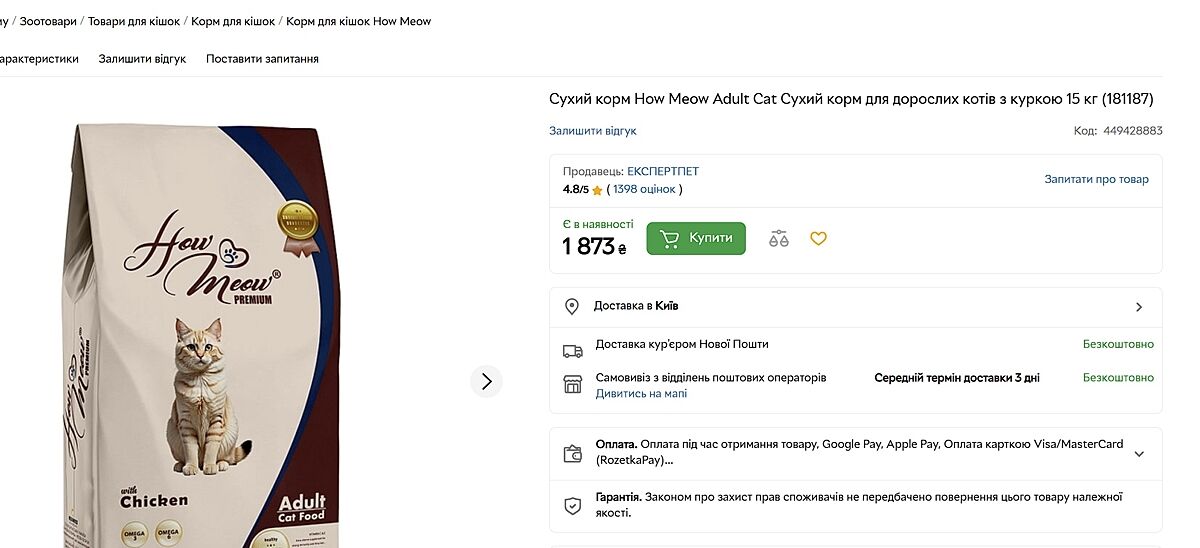
Task: Click the delivery location pin icon
Action: tap(572, 306)
